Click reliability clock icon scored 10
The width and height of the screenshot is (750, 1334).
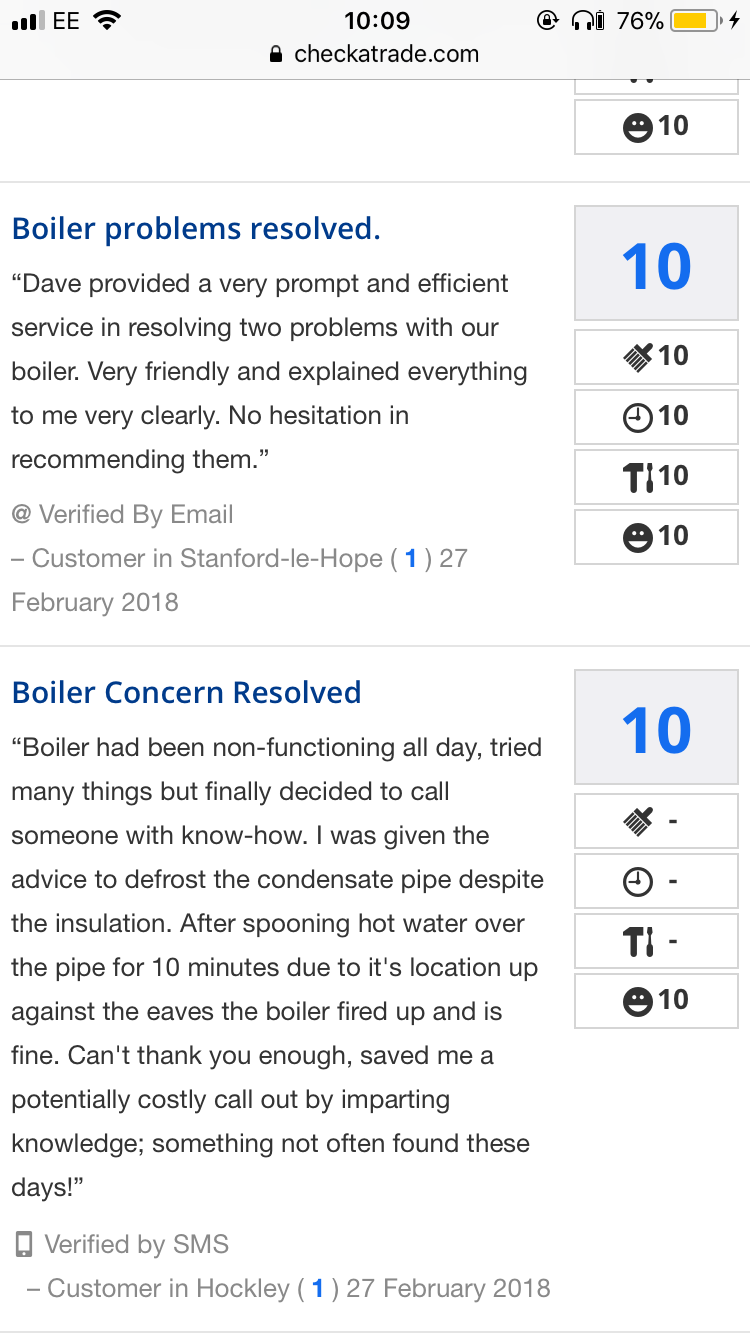[637, 416]
